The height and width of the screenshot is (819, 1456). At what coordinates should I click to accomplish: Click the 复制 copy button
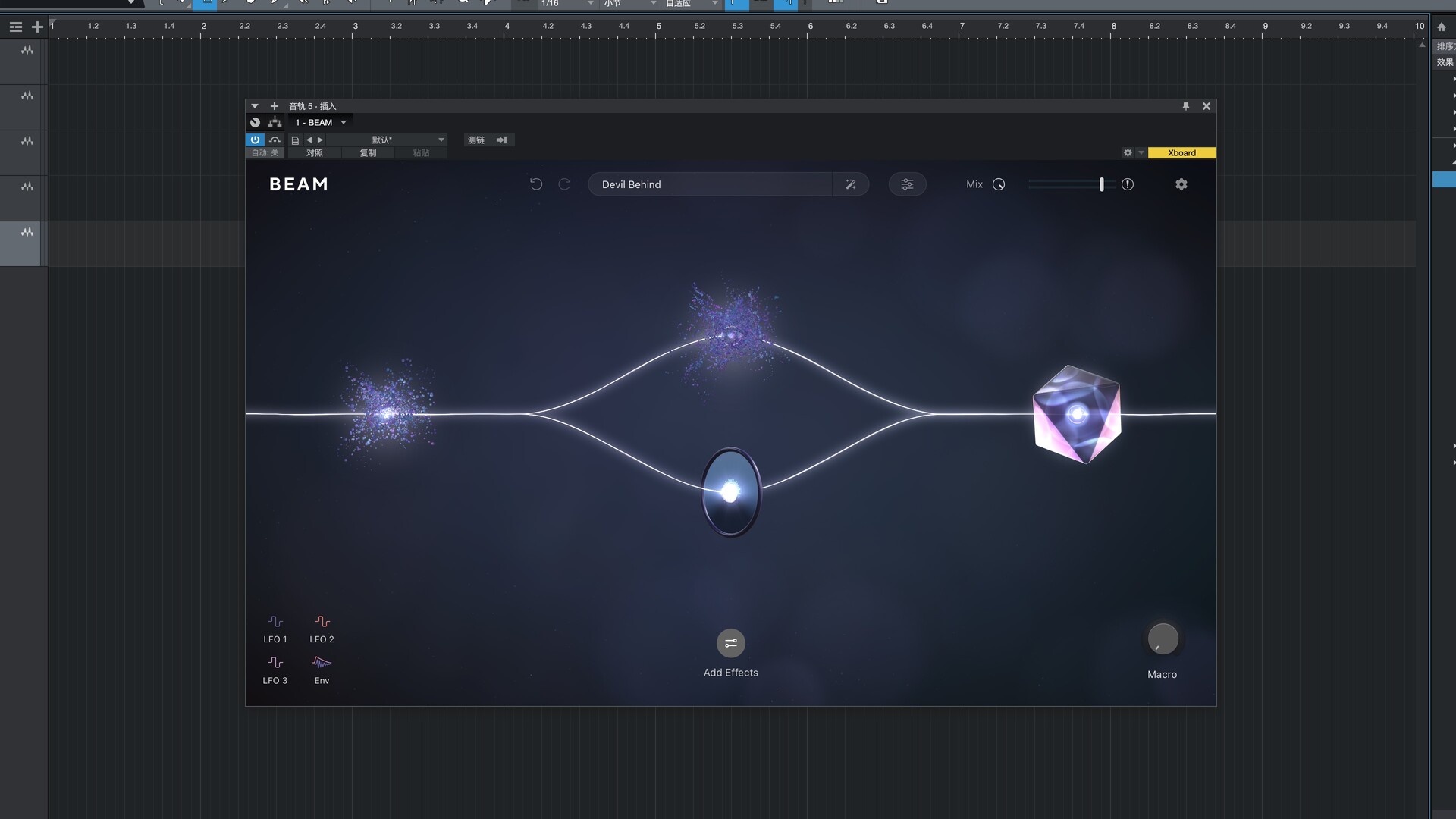click(368, 153)
